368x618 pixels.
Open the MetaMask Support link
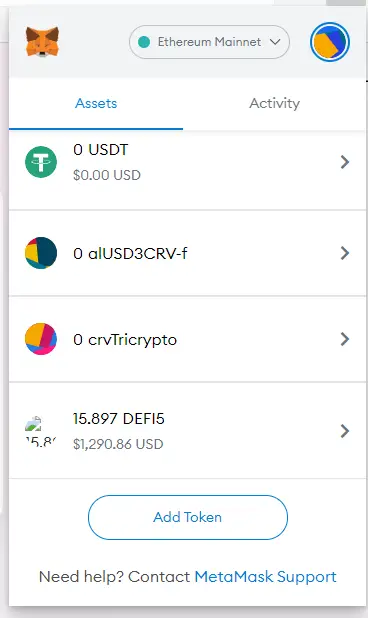pos(266,577)
